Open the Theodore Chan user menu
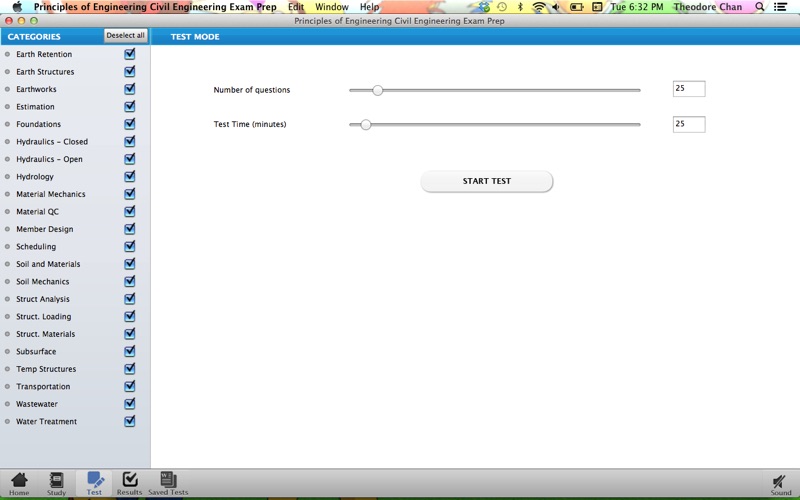Viewport: 800px width, 500px height. (708, 7)
